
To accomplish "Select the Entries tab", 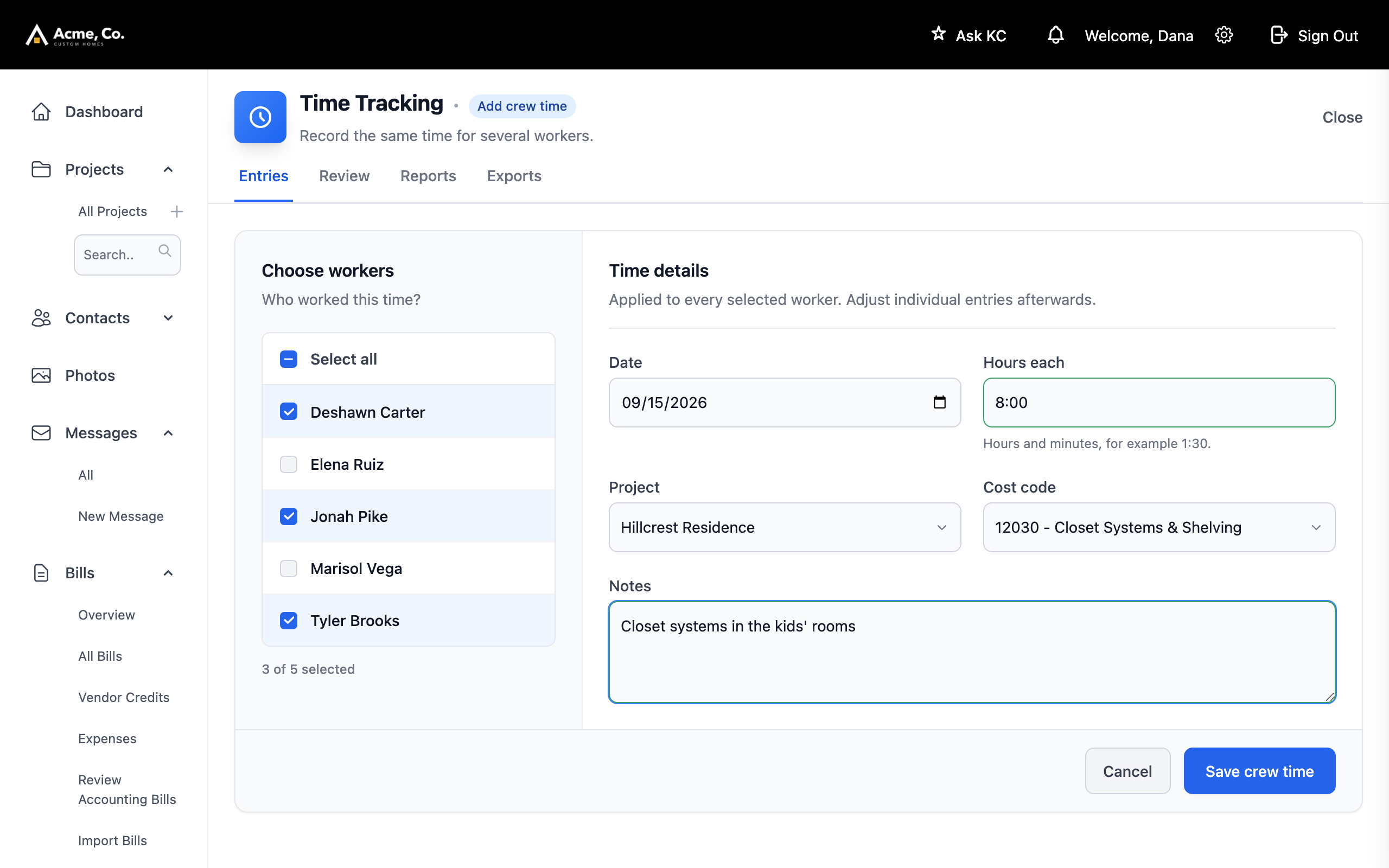I will [264, 176].
